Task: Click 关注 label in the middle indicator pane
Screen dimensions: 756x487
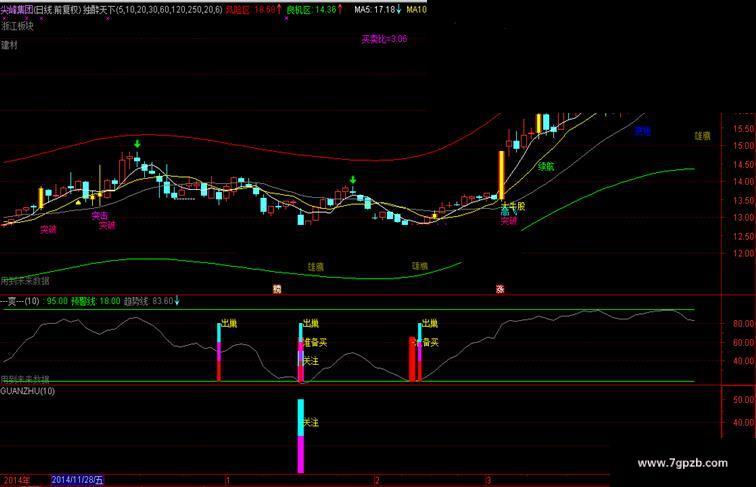Action: point(311,361)
